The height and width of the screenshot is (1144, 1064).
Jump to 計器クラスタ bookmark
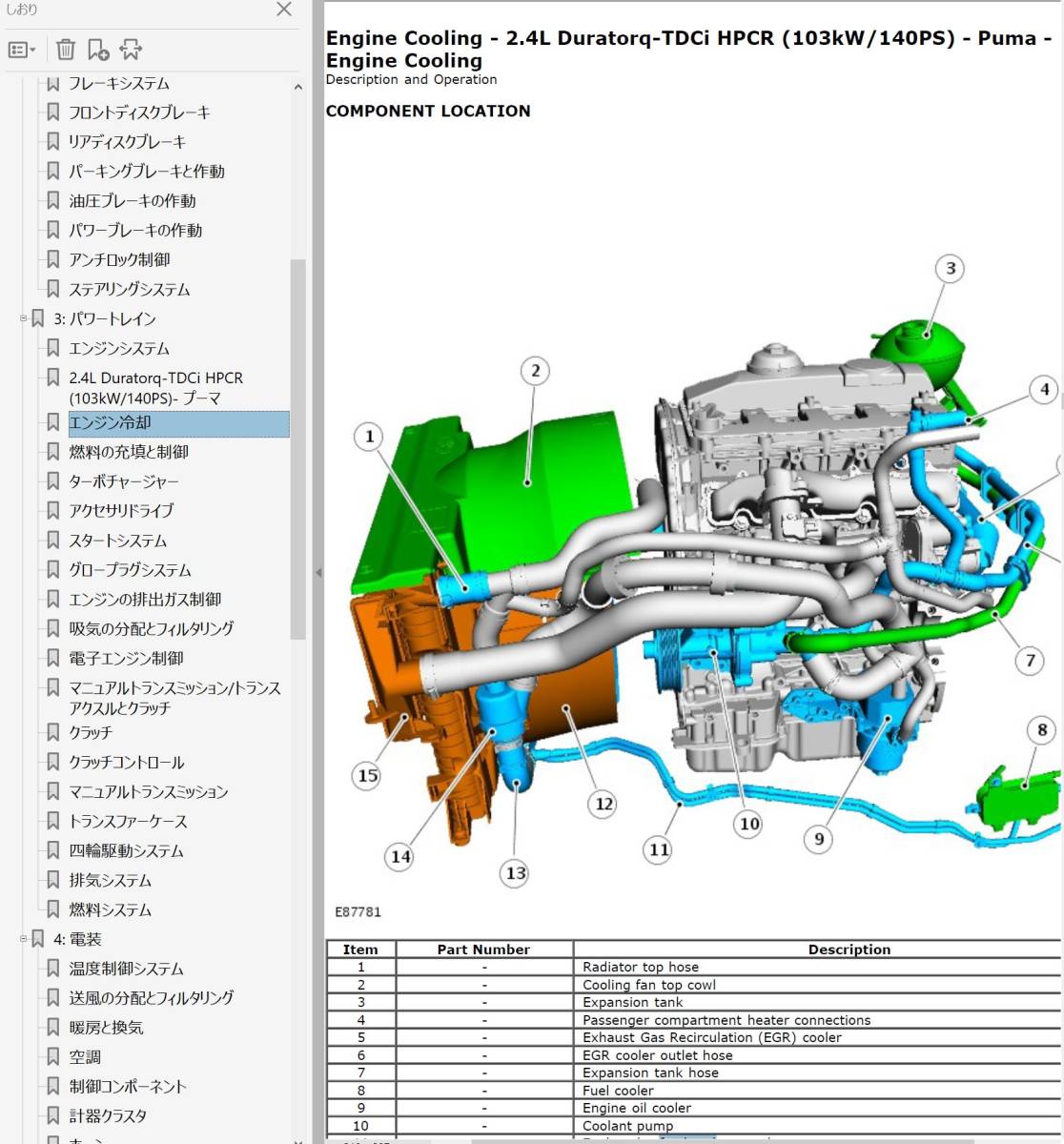[x=108, y=1116]
